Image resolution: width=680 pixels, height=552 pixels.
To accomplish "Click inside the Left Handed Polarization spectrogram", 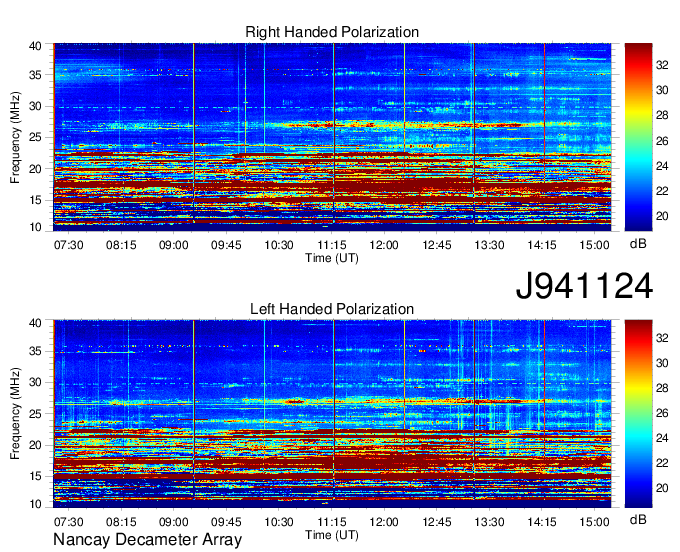I will (x=332, y=414).
